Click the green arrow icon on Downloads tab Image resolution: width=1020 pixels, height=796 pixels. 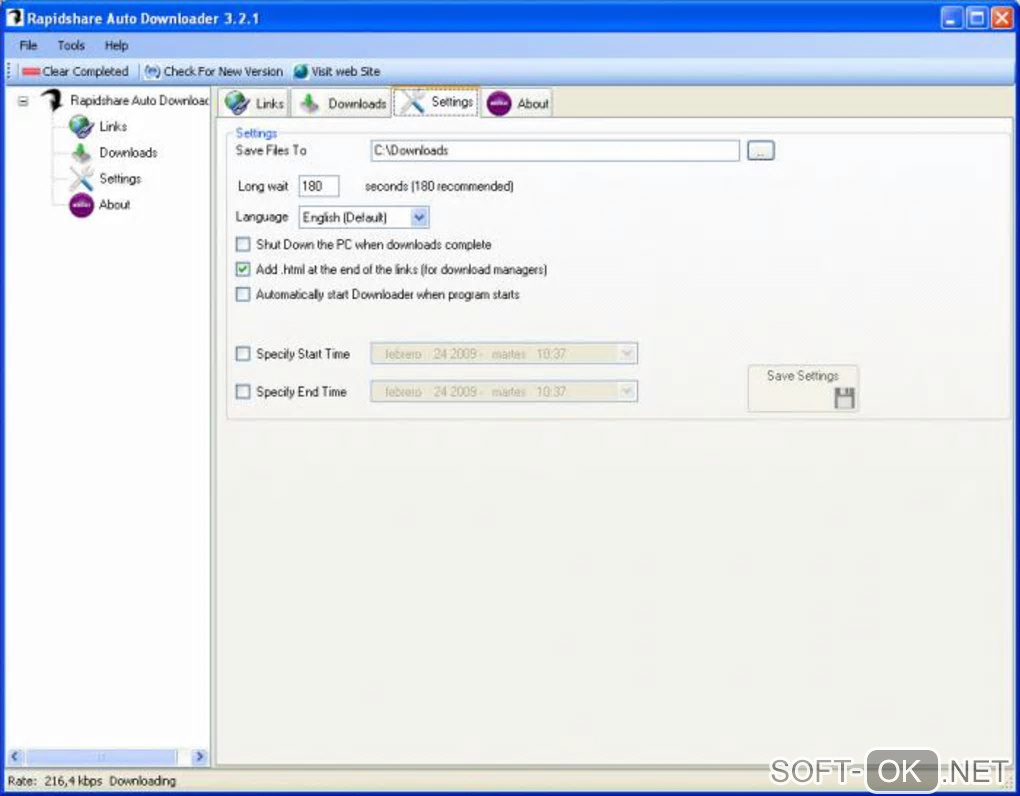click(310, 103)
